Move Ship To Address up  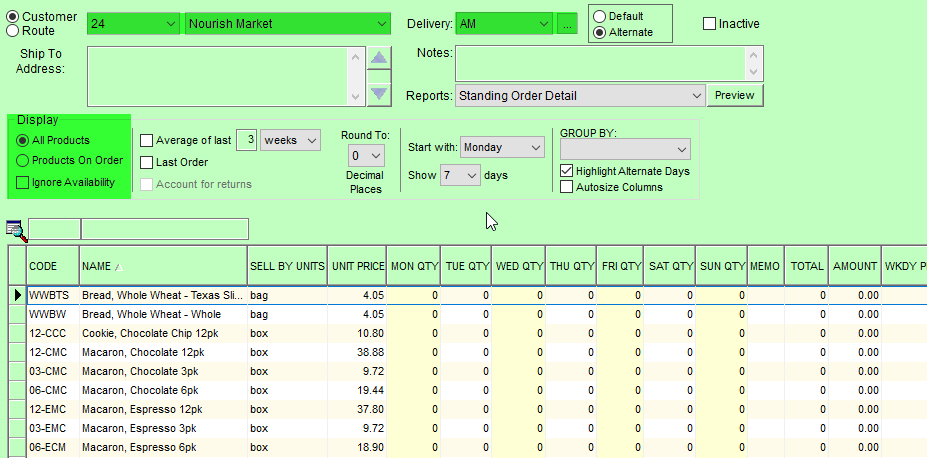[379, 58]
